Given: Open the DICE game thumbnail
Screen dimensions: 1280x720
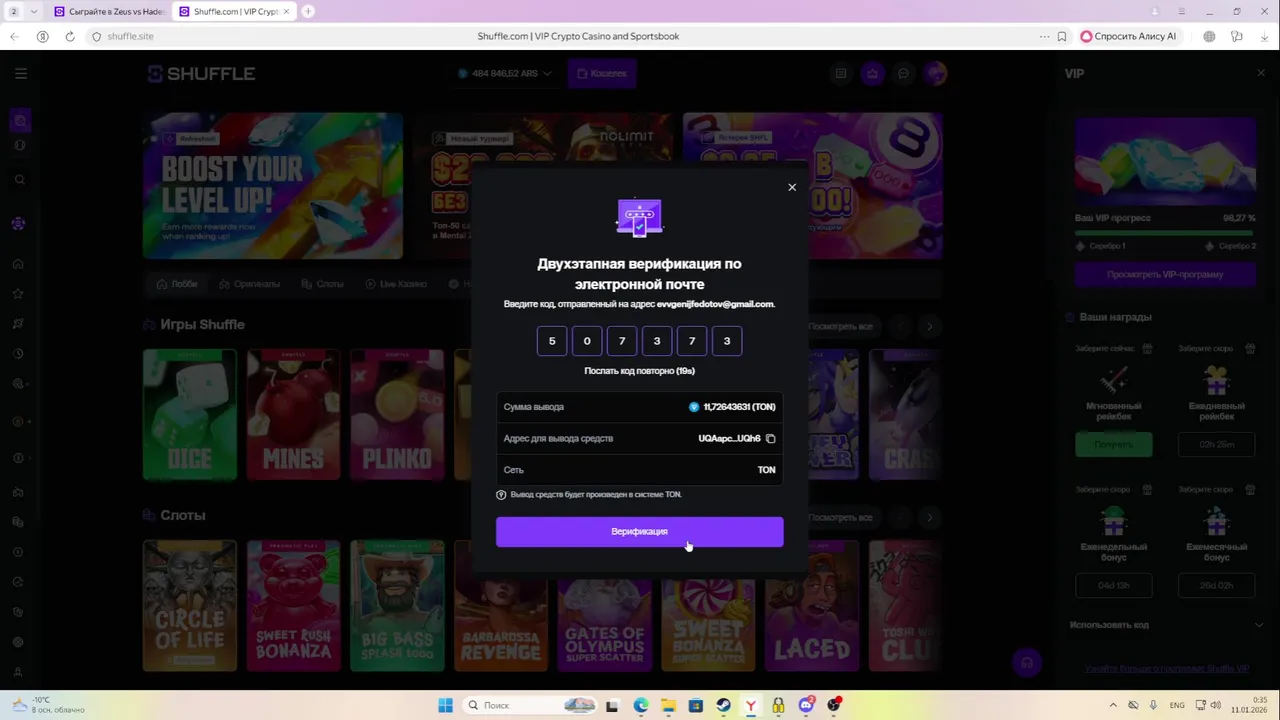Looking at the screenshot, I should (190, 415).
